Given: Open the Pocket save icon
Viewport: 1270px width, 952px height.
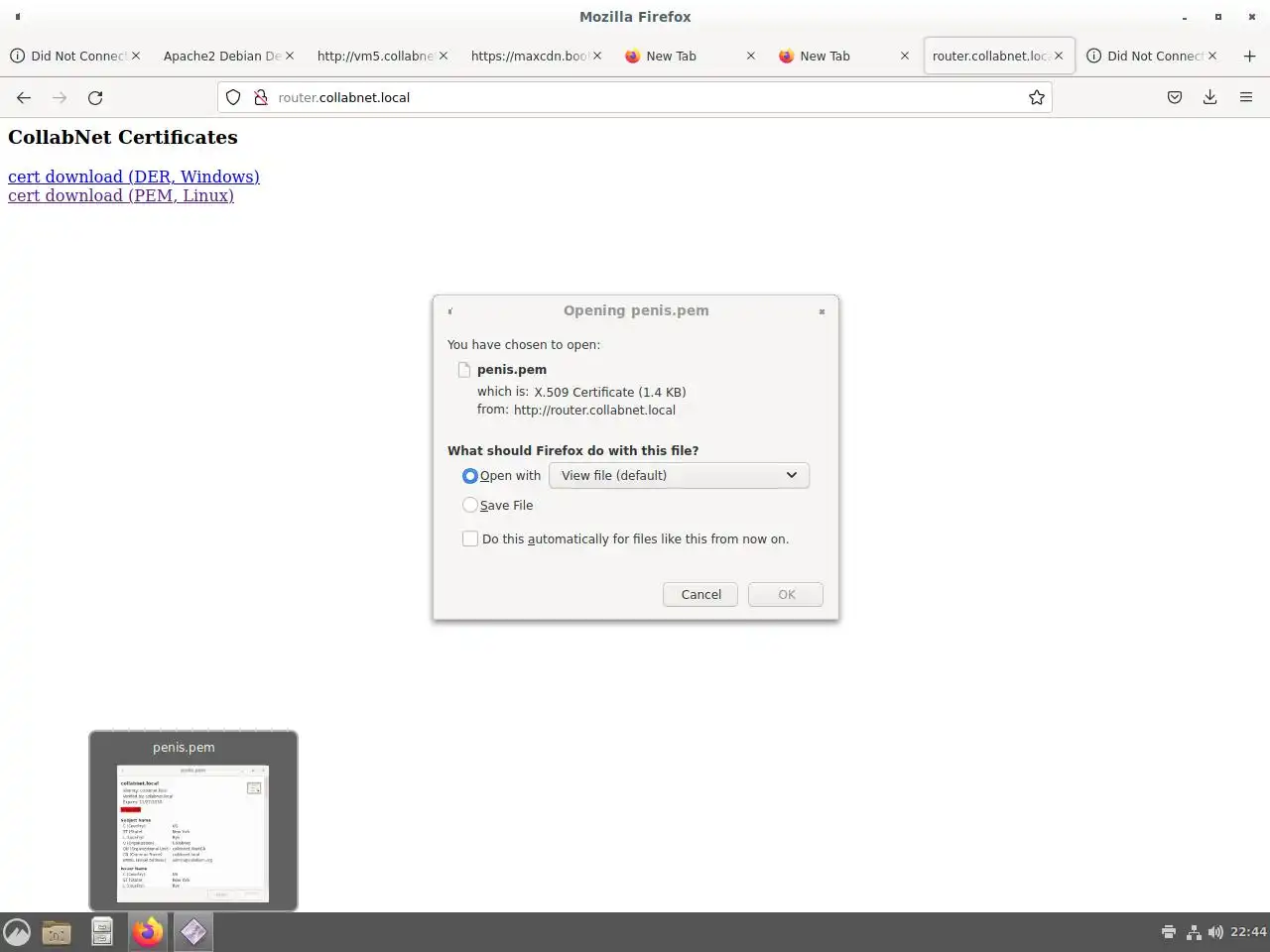Looking at the screenshot, I should pyautogui.click(x=1175, y=97).
